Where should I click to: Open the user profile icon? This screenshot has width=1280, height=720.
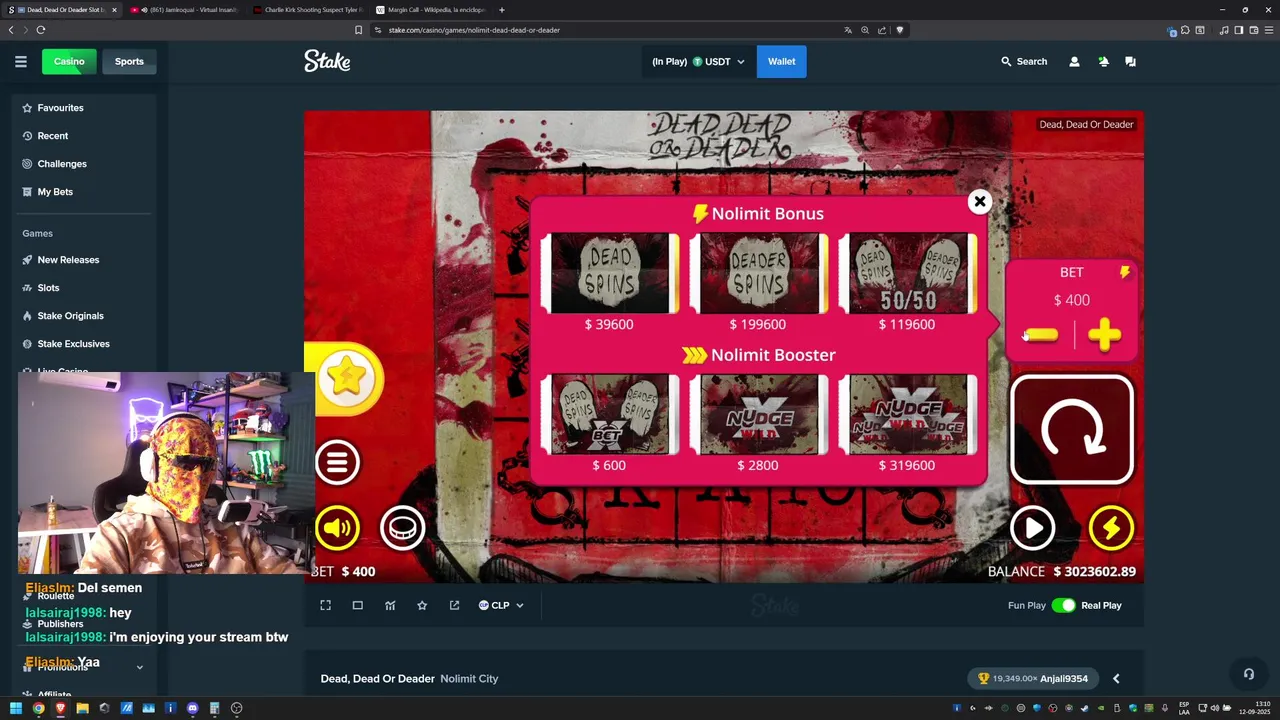tap(1074, 62)
